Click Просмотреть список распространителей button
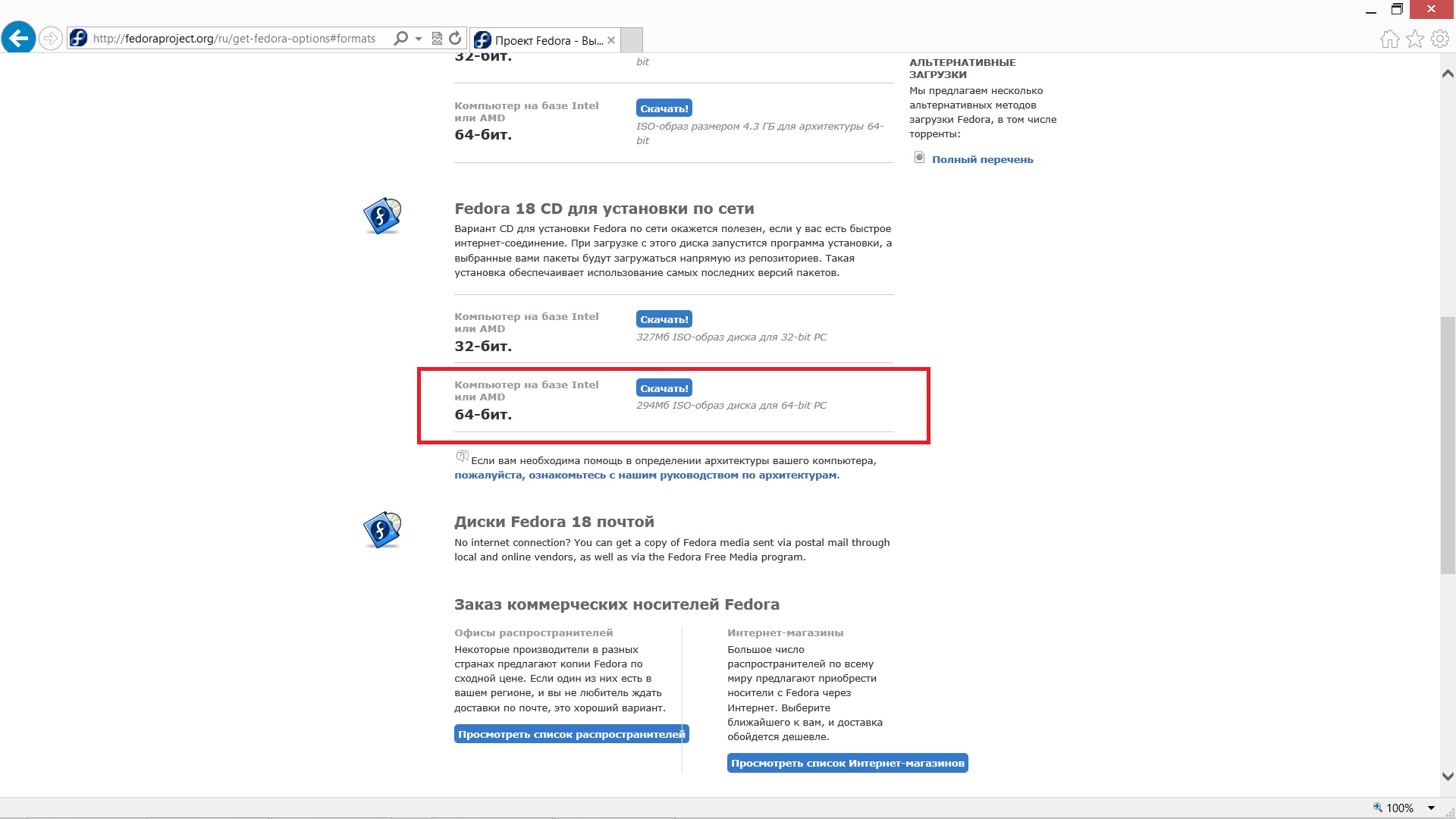1456x819 pixels. tap(572, 734)
